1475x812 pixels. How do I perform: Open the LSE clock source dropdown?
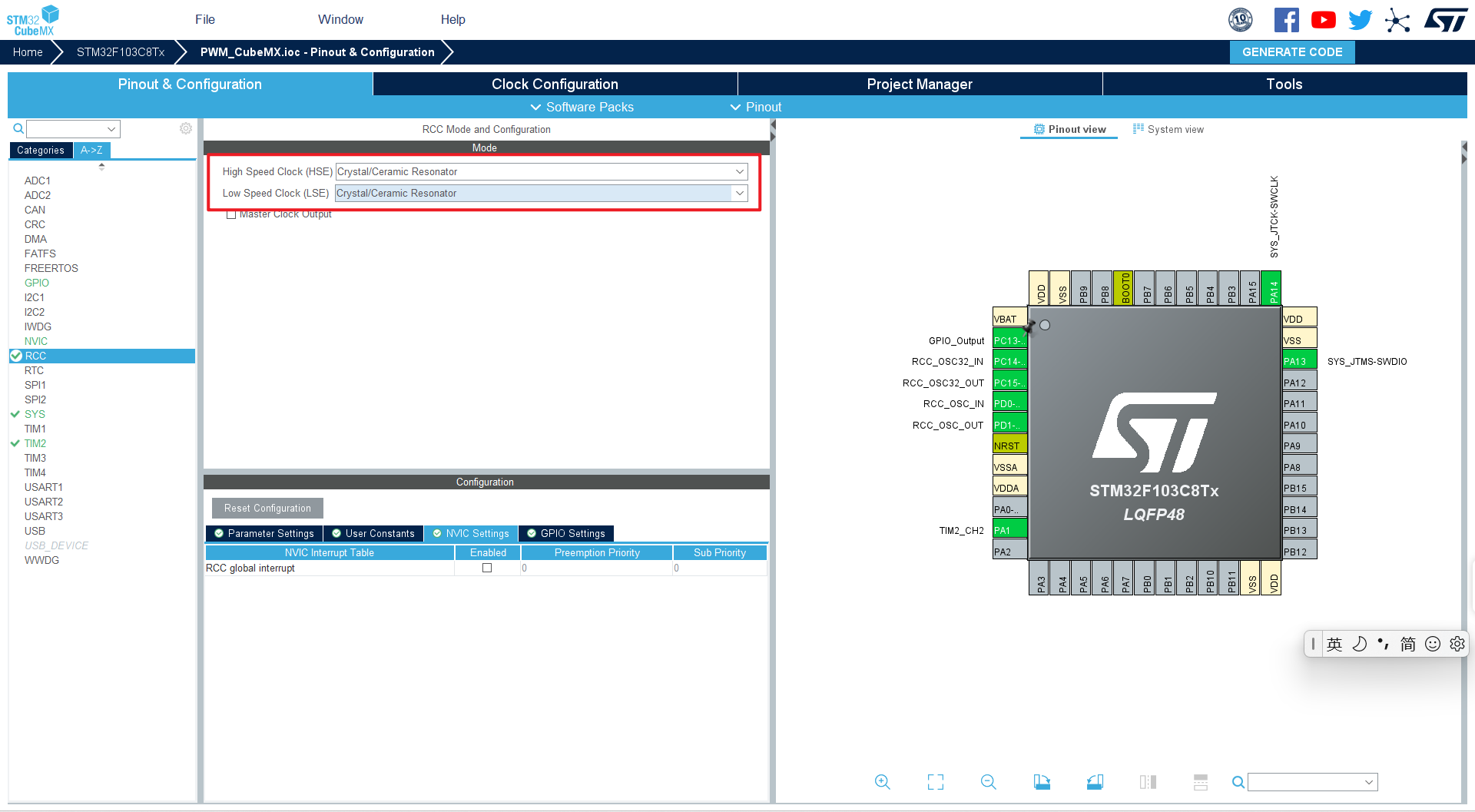click(542, 193)
